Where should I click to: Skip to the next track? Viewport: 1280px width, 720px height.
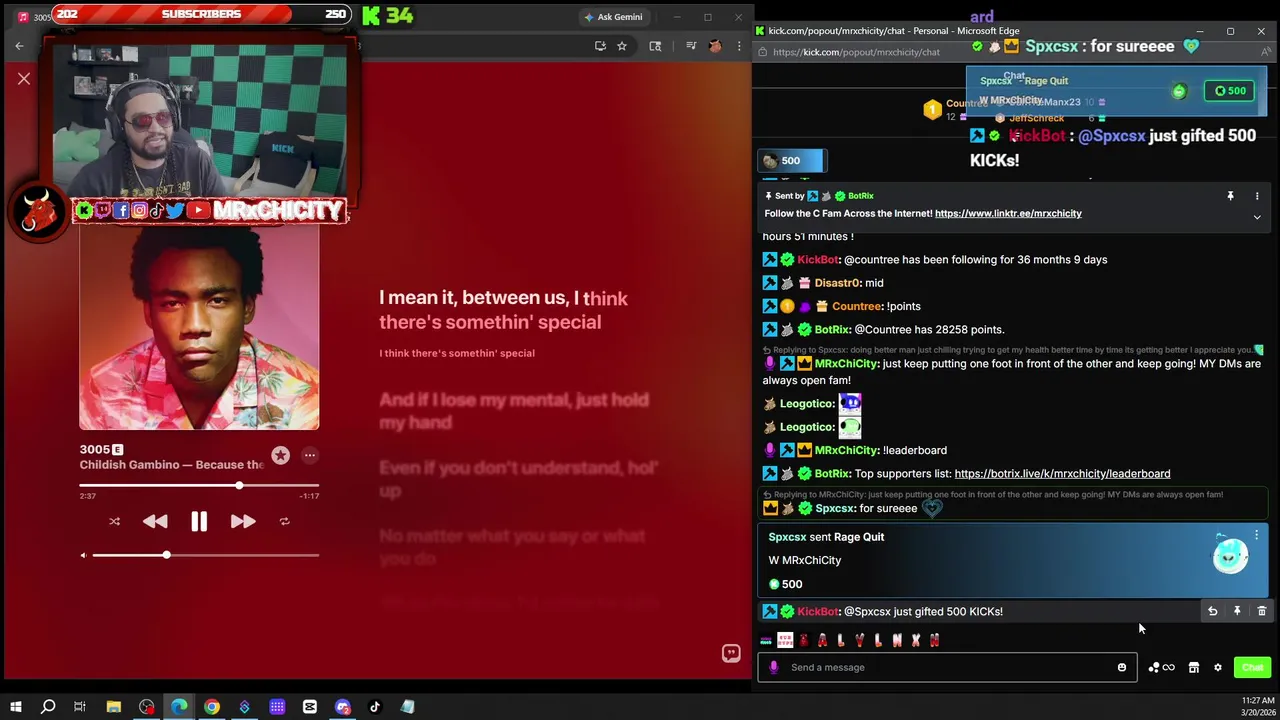pyautogui.click(x=243, y=521)
